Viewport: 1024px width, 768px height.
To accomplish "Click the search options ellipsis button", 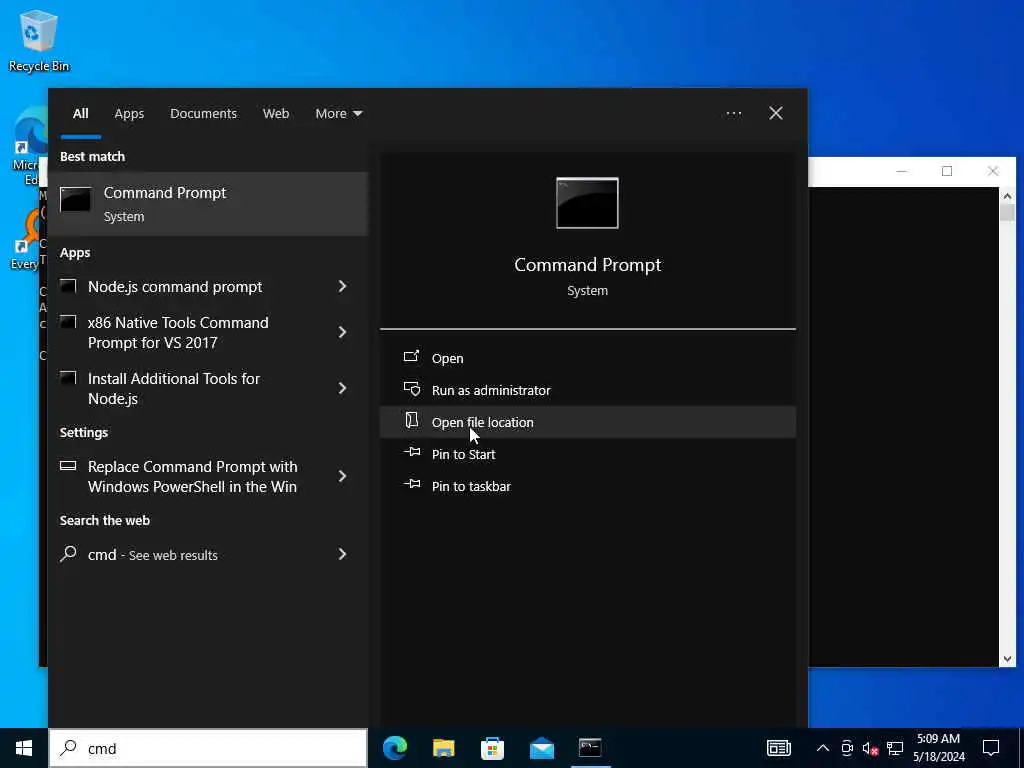I will (x=733, y=114).
